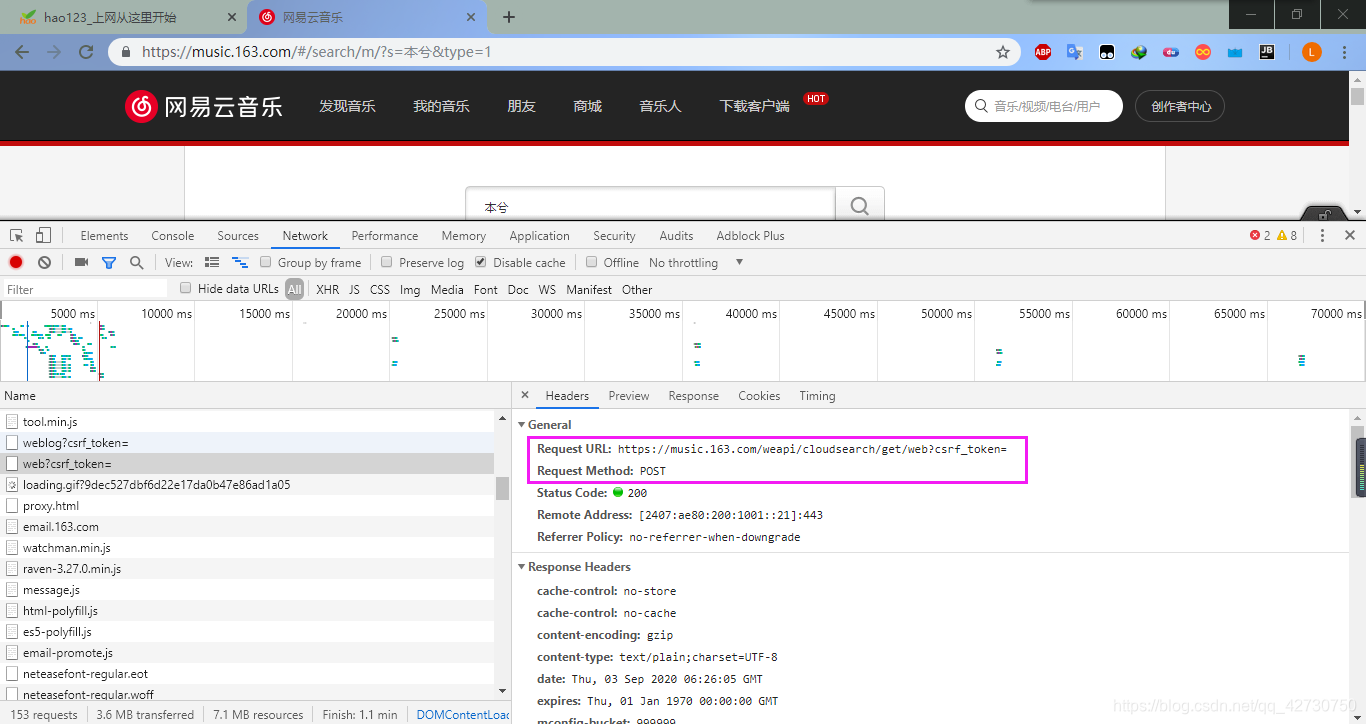Open the Google Translate extension icon
Image resolution: width=1366 pixels, height=724 pixels.
[1075, 52]
